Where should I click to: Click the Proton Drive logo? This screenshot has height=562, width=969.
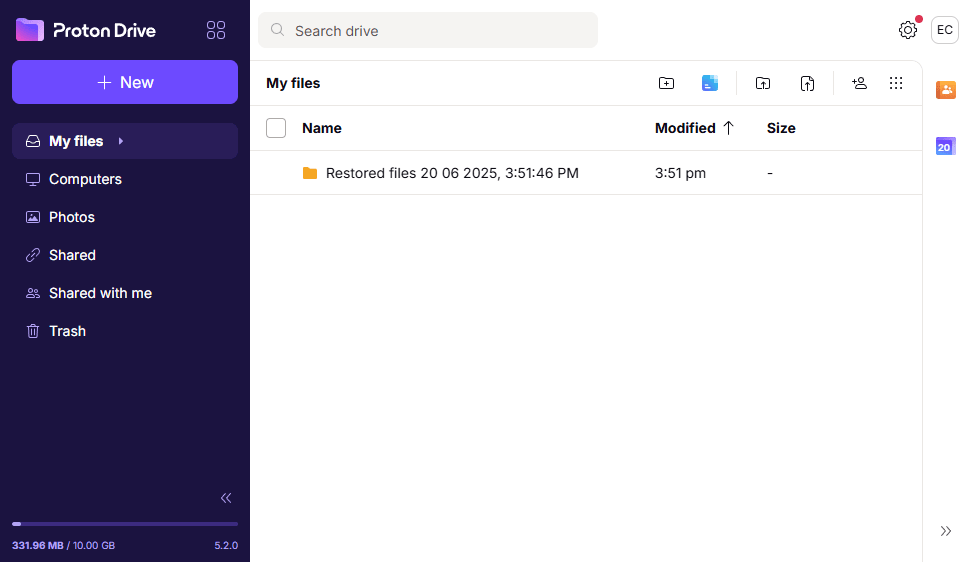pyautogui.click(x=85, y=30)
